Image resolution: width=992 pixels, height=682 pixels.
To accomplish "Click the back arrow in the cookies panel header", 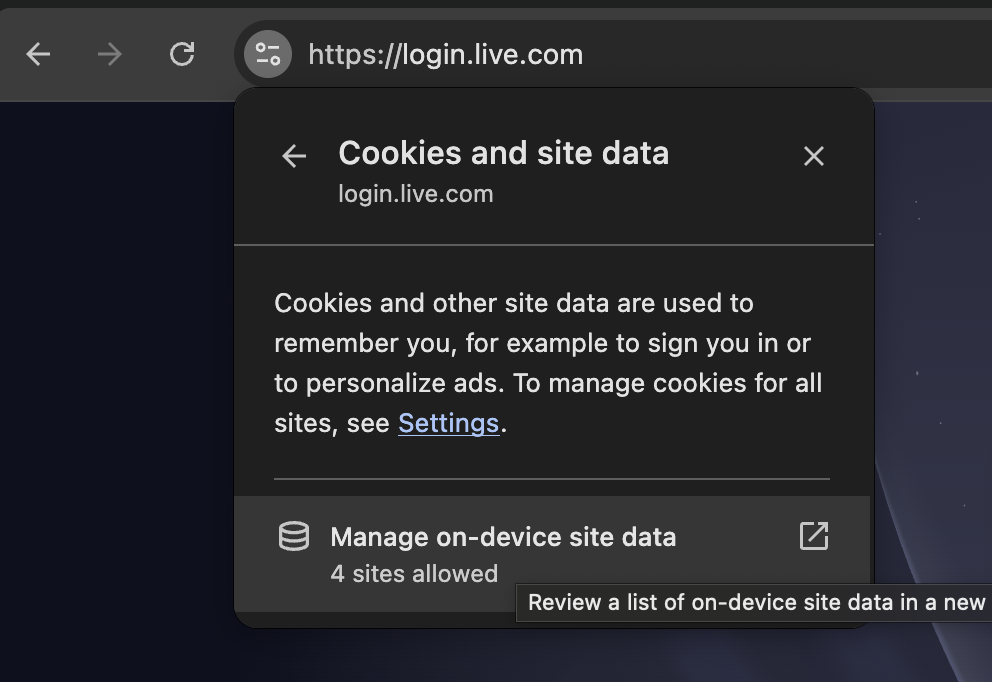I will 293,156.
